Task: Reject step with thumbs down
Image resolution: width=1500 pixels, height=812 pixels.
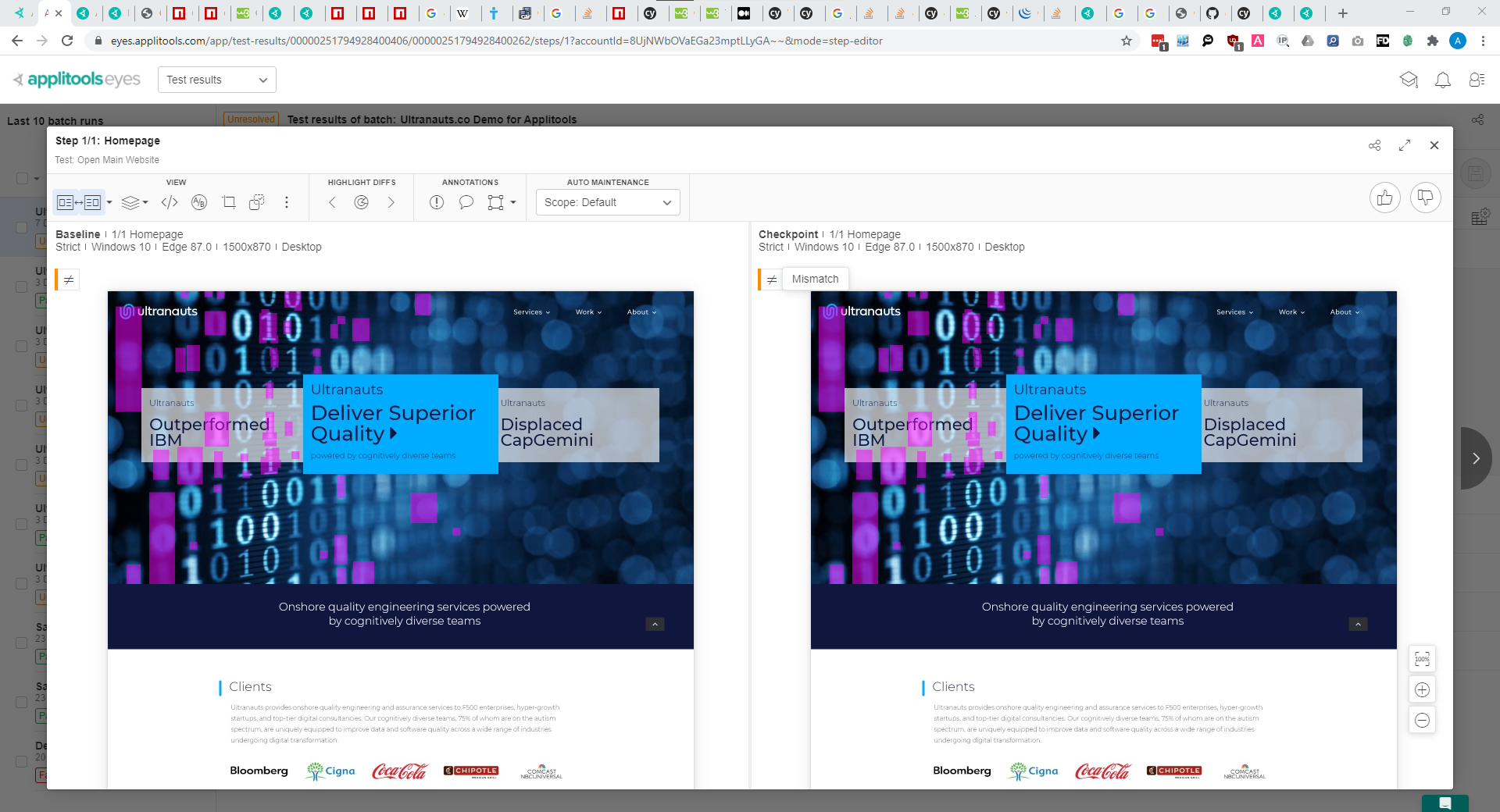Action: coord(1426,198)
